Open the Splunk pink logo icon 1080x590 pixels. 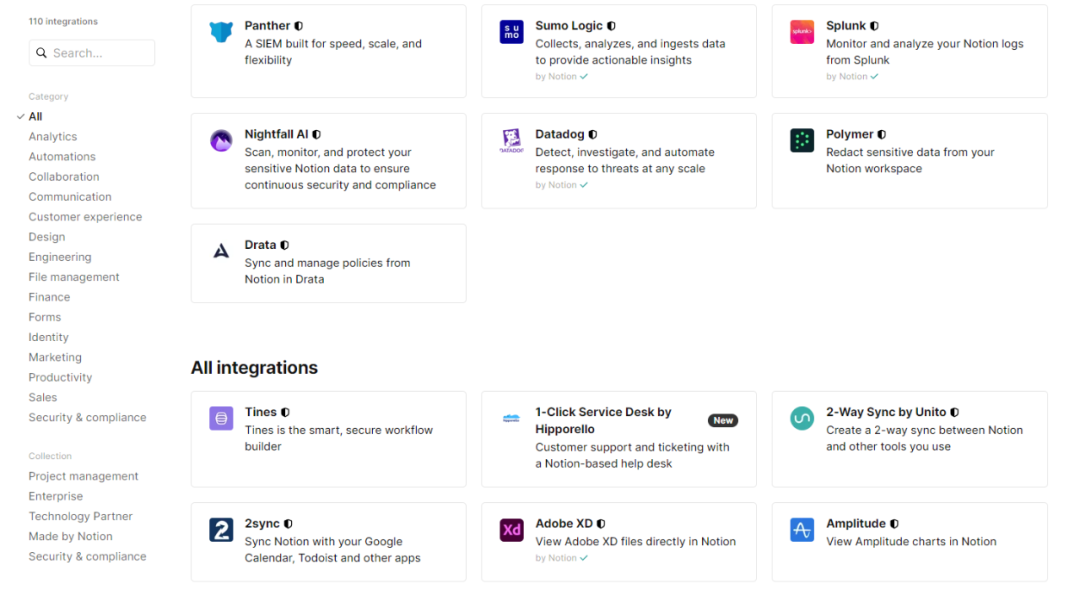click(x=802, y=32)
